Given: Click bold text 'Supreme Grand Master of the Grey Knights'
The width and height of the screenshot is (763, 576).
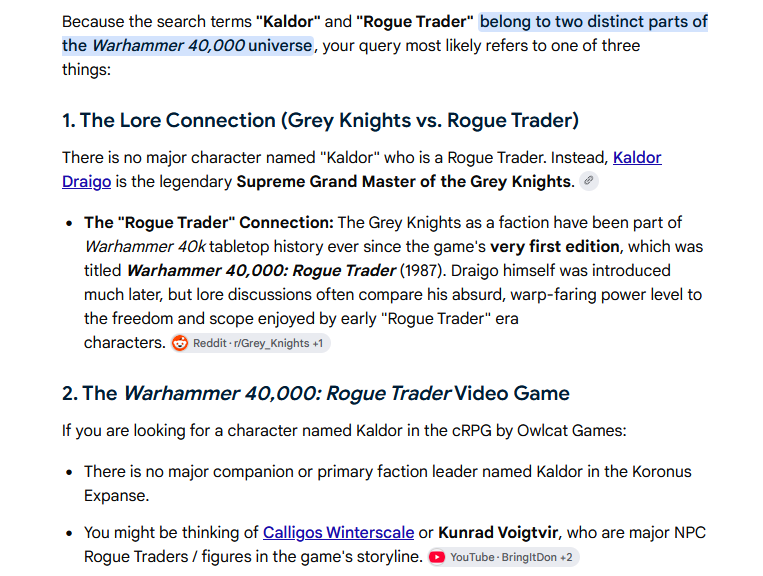Looking at the screenshot, I should [403, 181].
